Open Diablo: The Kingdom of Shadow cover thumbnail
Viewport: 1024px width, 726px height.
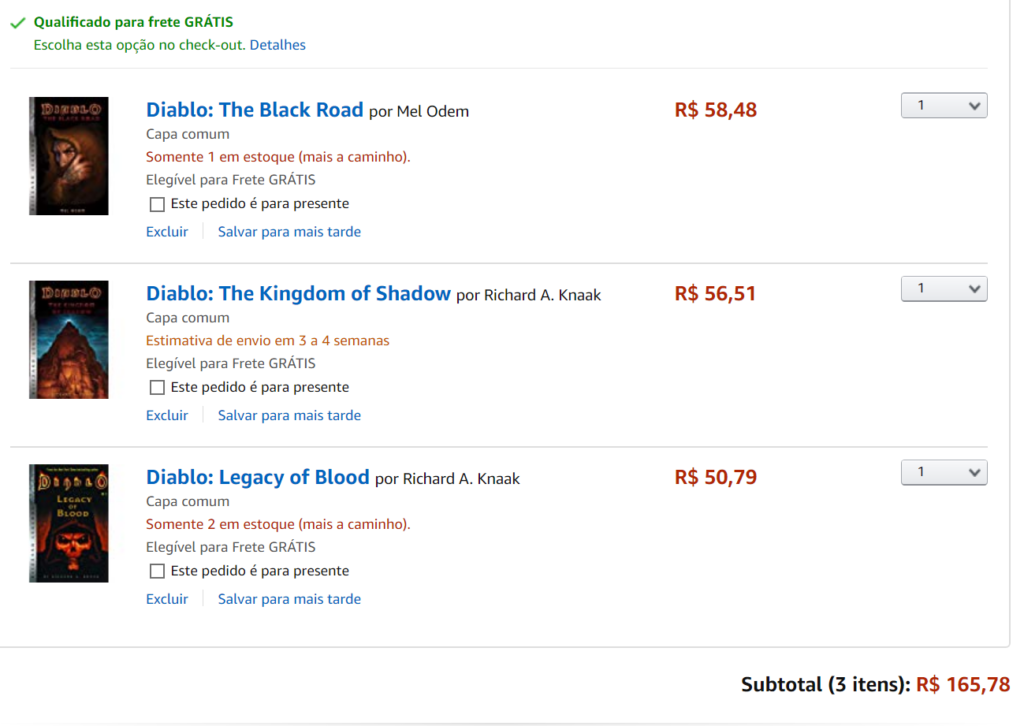(69, 340)
